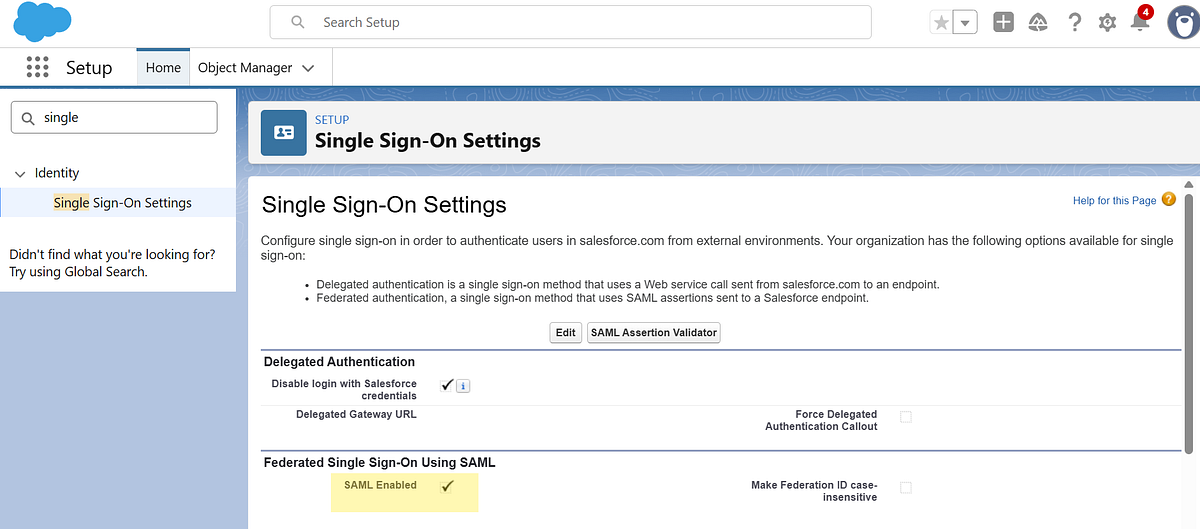Screen dimensions: 1200x529
Task: Open the user profile avatar
Action: click(1183, 22)
